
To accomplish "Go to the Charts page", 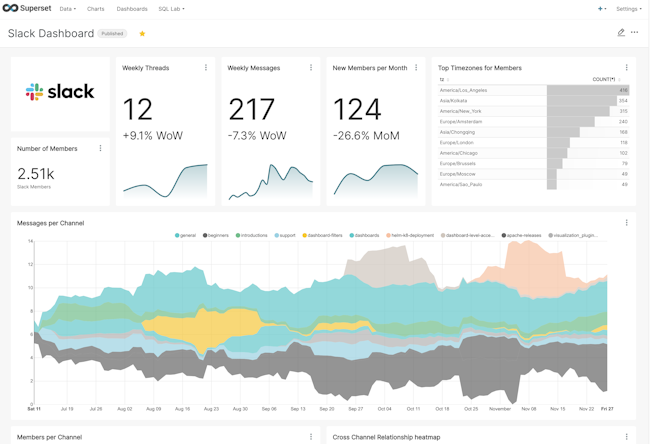I will (95, 9).
